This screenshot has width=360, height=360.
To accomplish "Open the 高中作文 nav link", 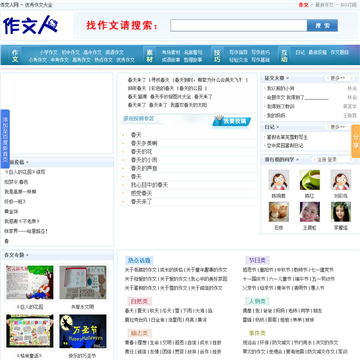I will [x=92, y=52].
